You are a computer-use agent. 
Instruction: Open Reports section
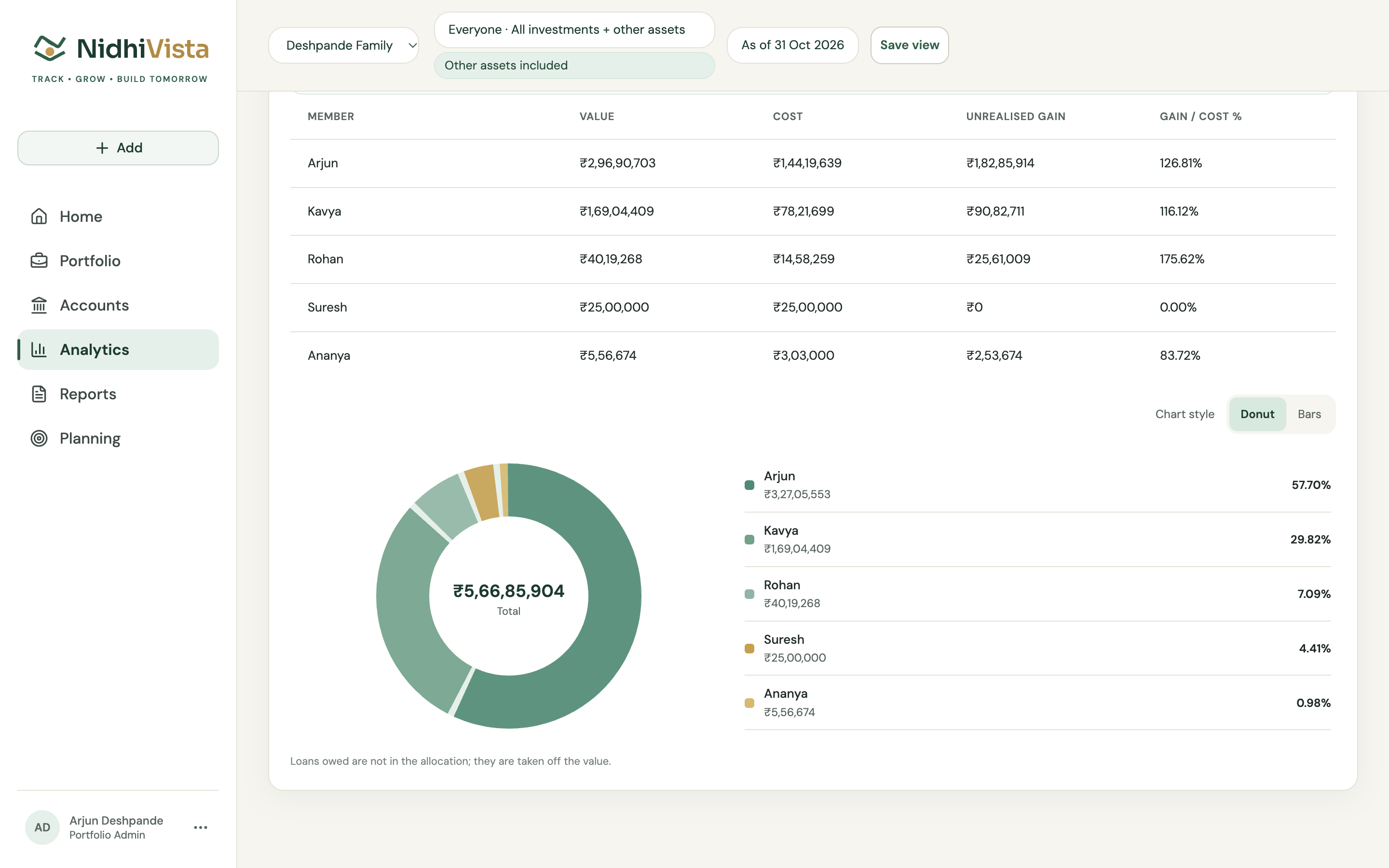(118, 394)
